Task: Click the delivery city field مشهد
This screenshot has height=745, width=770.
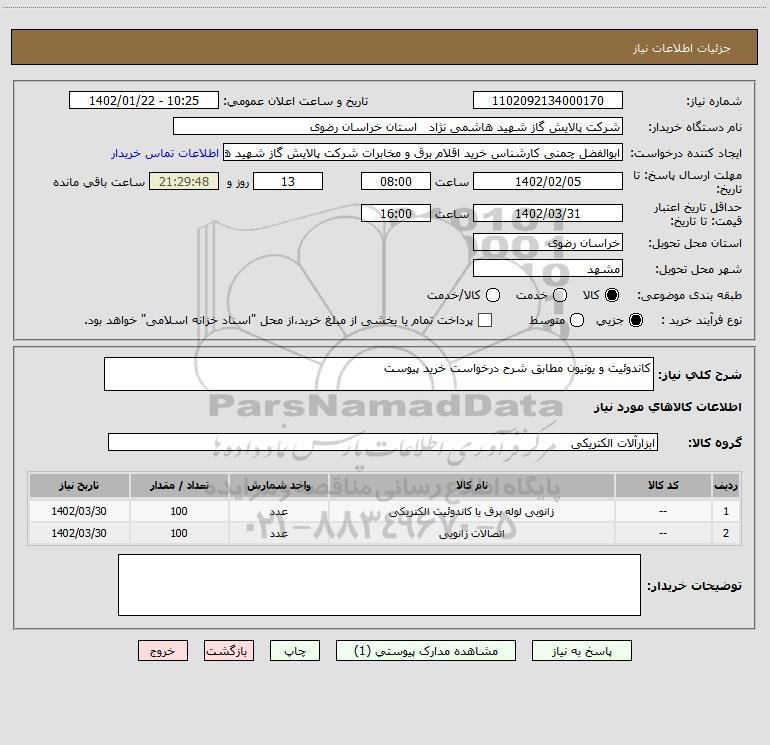Action: point(548,269)
